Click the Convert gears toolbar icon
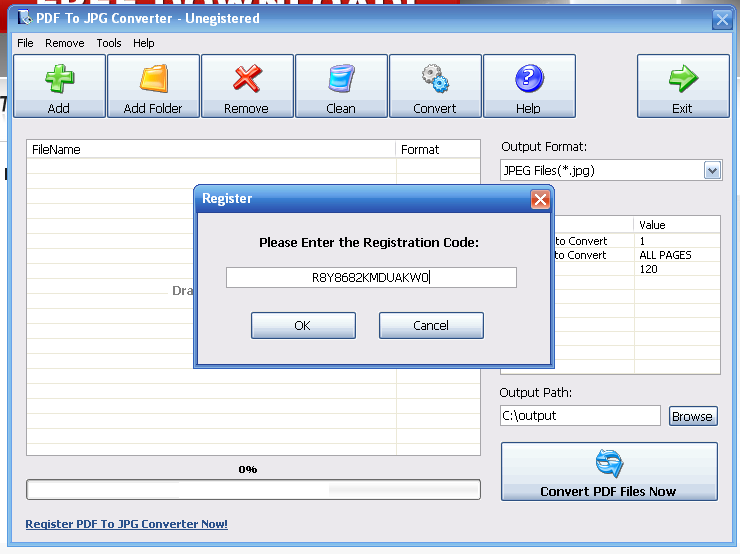 pos(435,79)
